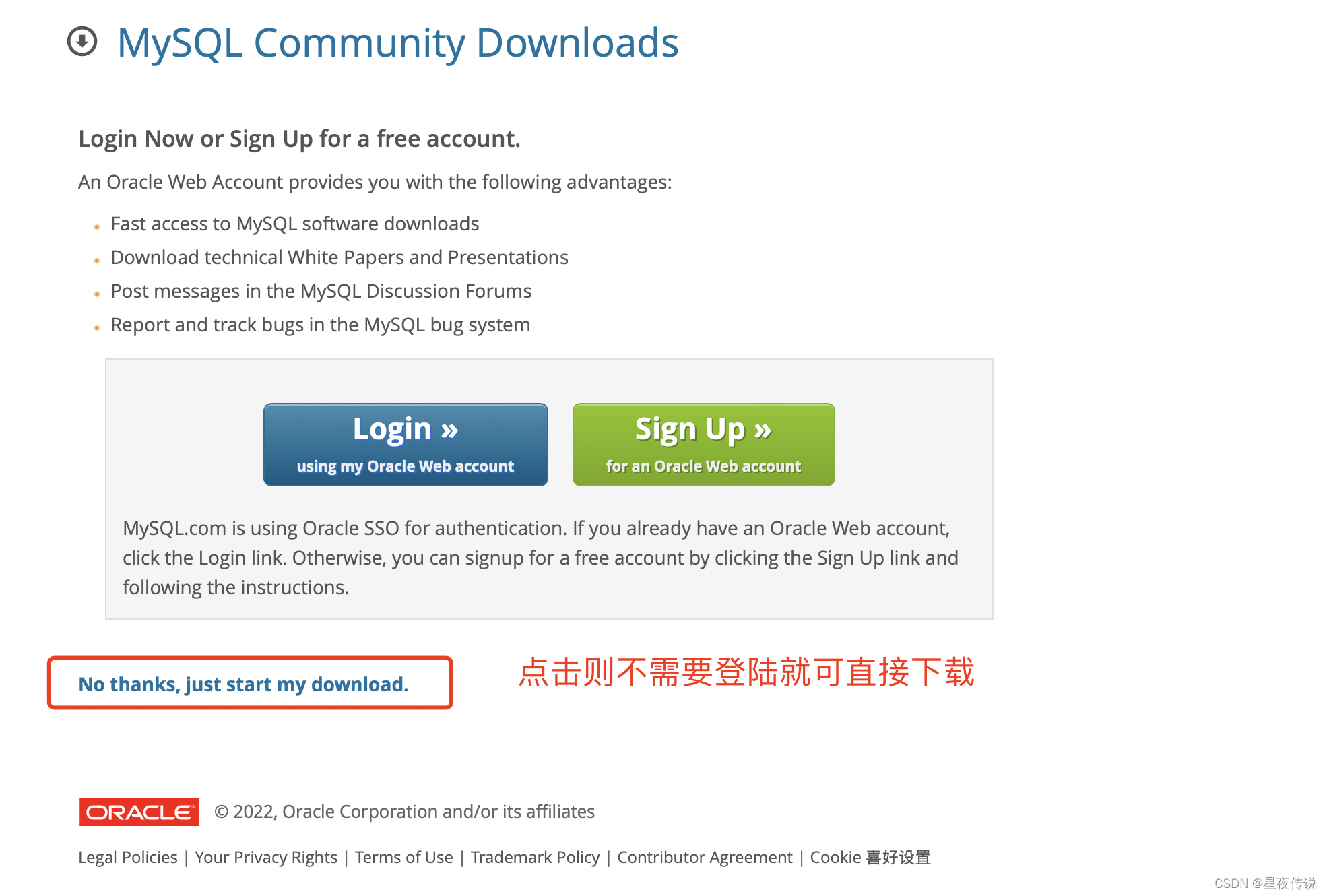Click the Post messages in MySQL Discussion Forums bullet
This screenshot has width=1327, height=896.
point(321,291)
